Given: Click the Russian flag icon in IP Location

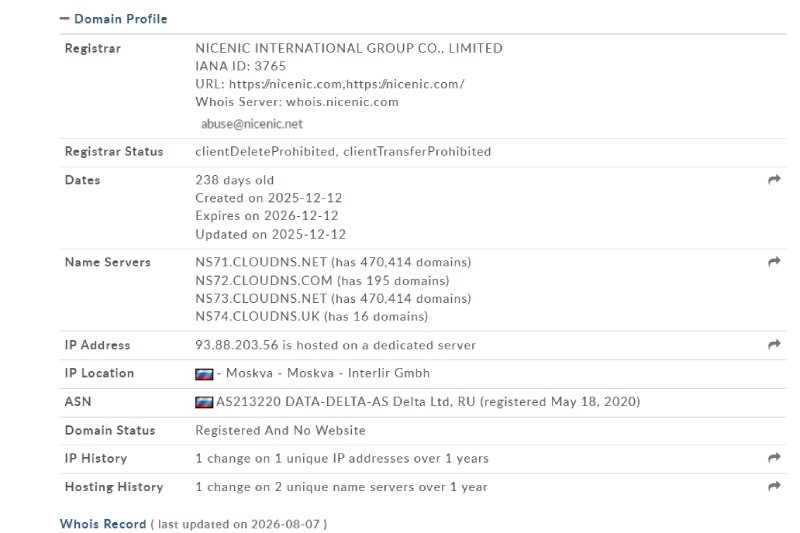Looking at the screenshot, I should (x=204, y=374).
